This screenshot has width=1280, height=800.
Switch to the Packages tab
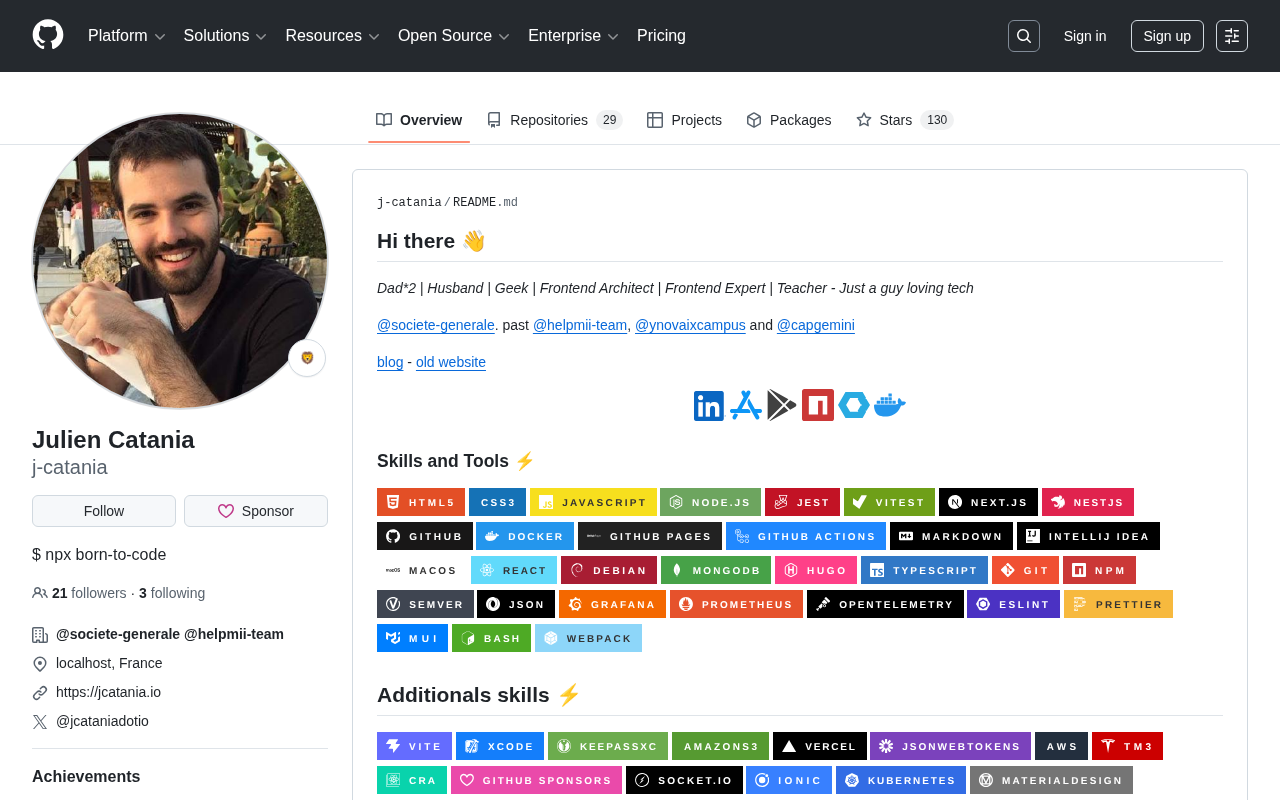click(789, 120)
